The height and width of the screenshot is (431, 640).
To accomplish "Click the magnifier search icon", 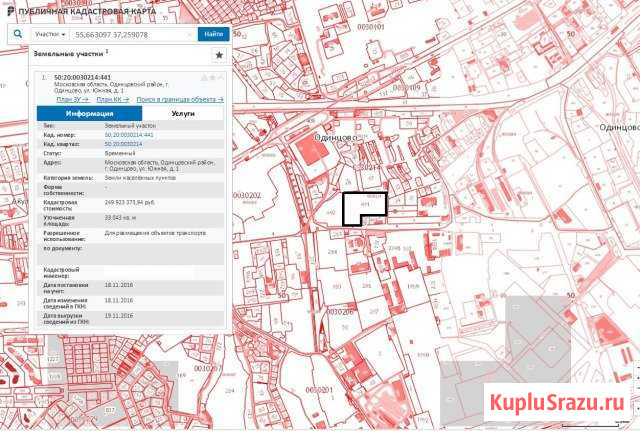I will point(18,34).
